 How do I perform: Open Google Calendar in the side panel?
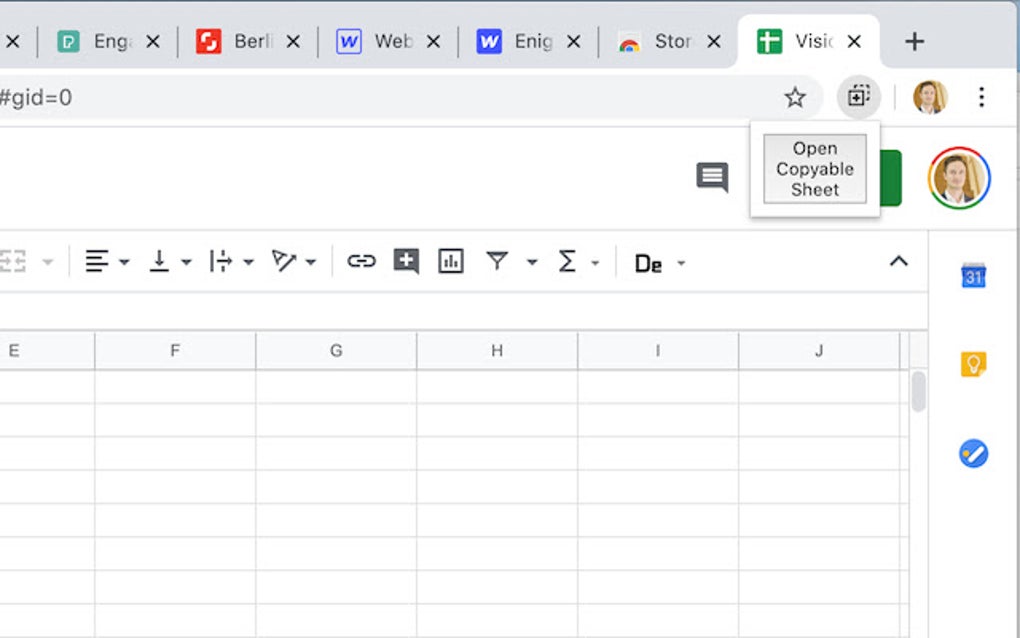point(973,275)
